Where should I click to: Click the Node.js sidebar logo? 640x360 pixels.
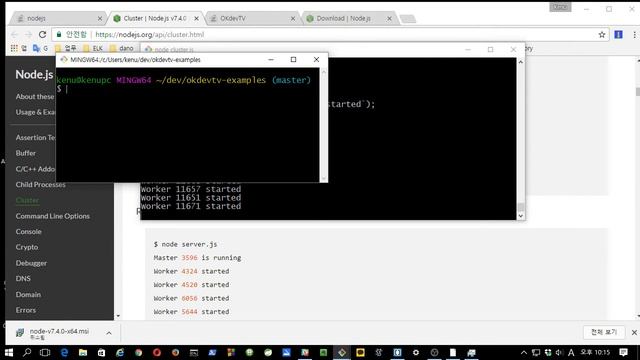(x=34, y=74)
